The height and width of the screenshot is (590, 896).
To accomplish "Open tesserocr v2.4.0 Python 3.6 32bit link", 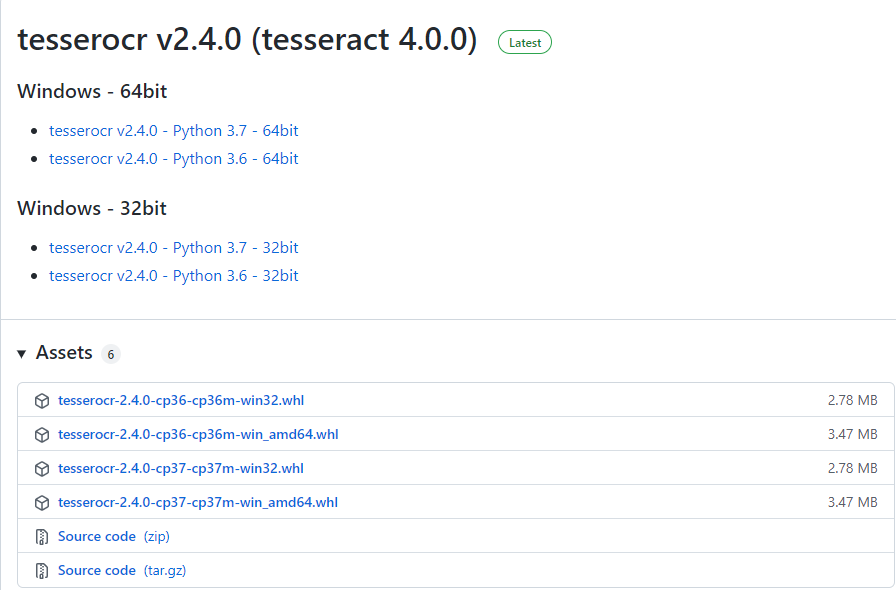I will (x=173, y=275).
